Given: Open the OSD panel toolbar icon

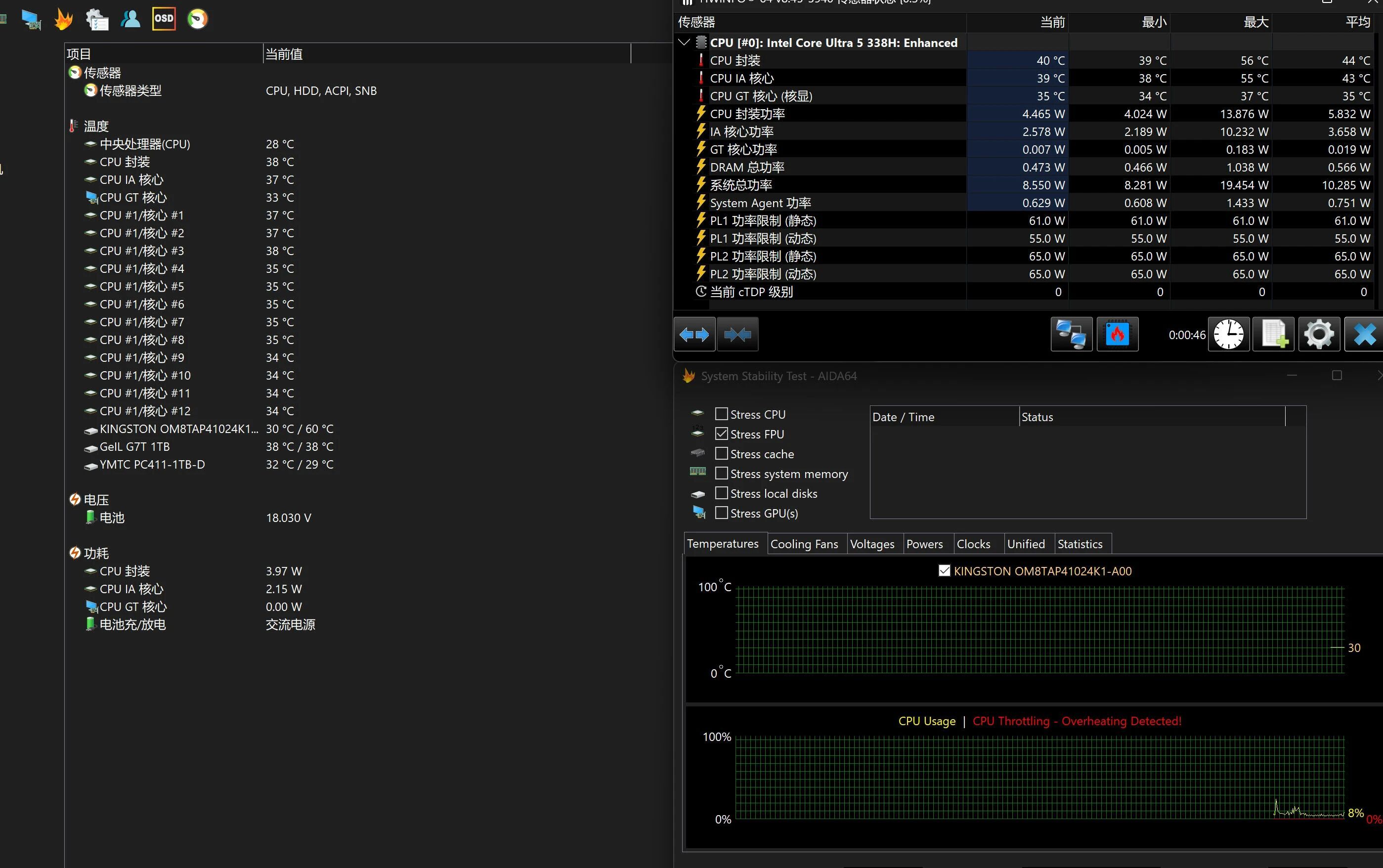Looking at the screenshot, I should tap(164, 19).
